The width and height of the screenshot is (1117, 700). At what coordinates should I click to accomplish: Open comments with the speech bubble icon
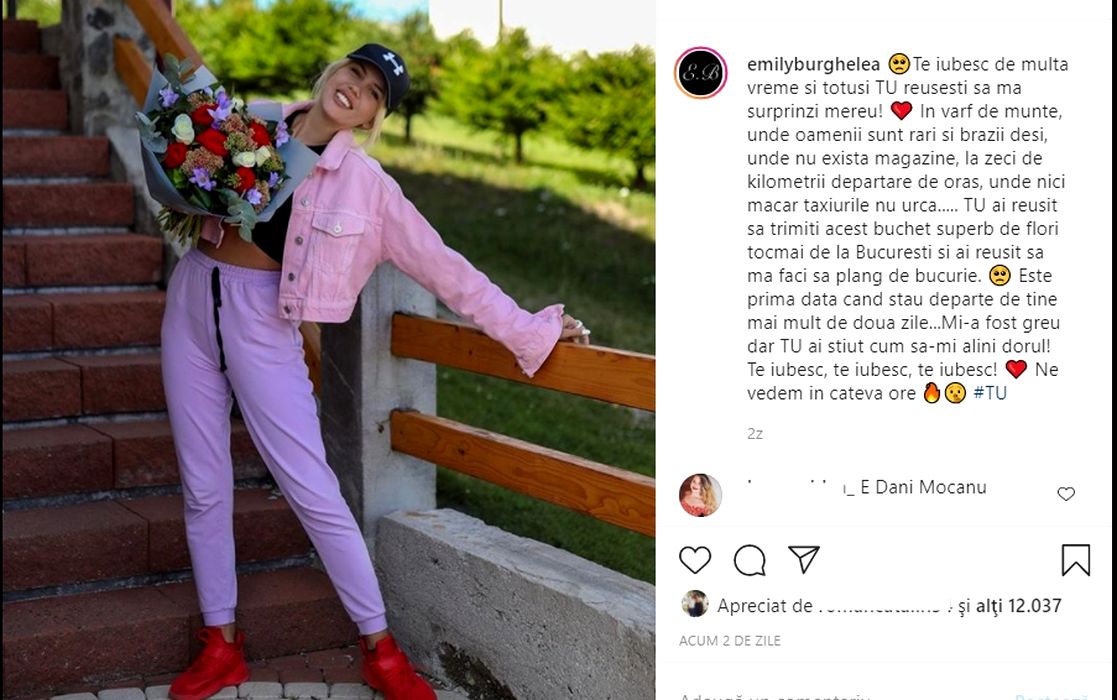point(749,560)
